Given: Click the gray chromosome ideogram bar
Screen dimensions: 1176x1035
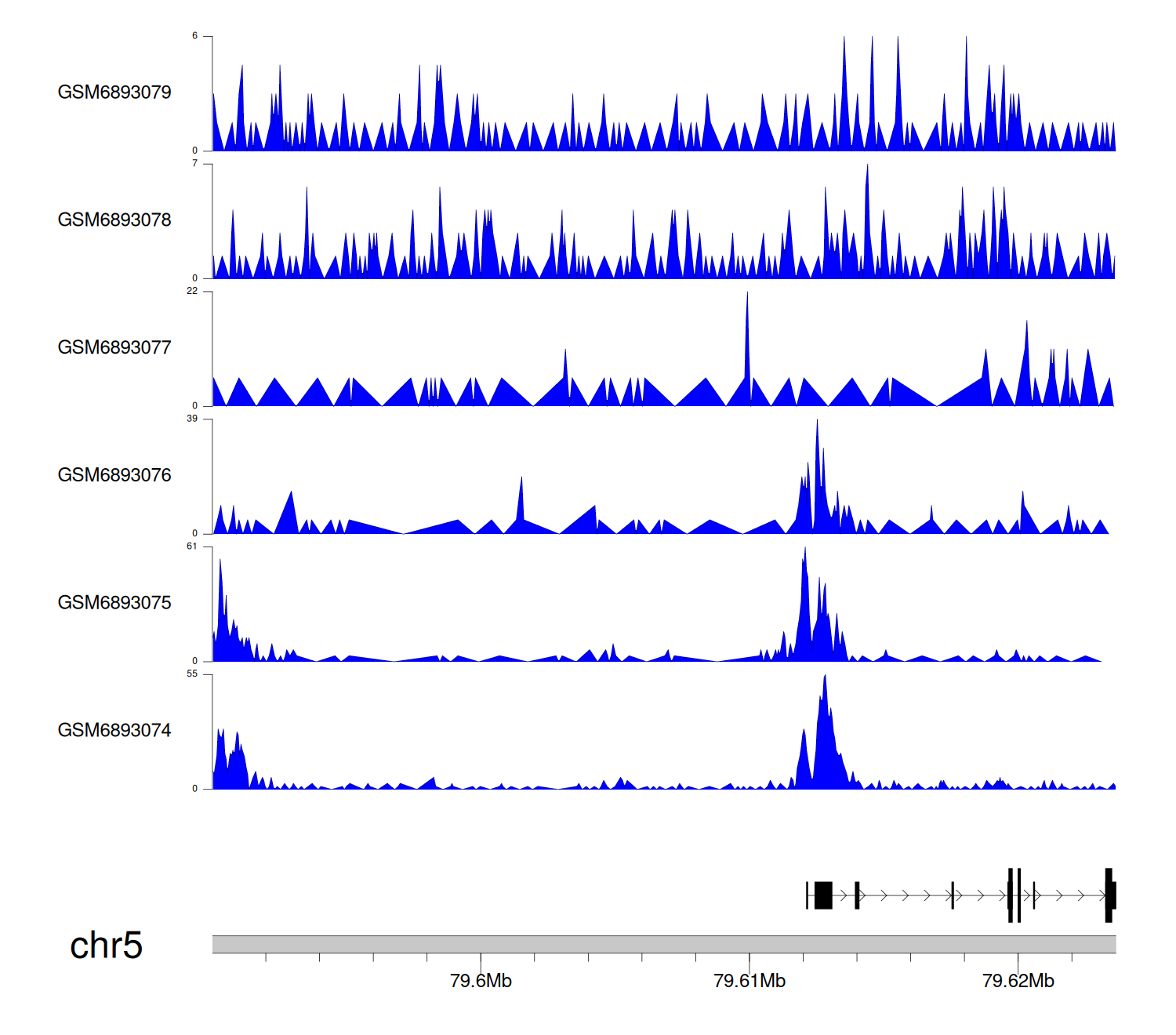Looking at the screenshot, I should (663, 944).
